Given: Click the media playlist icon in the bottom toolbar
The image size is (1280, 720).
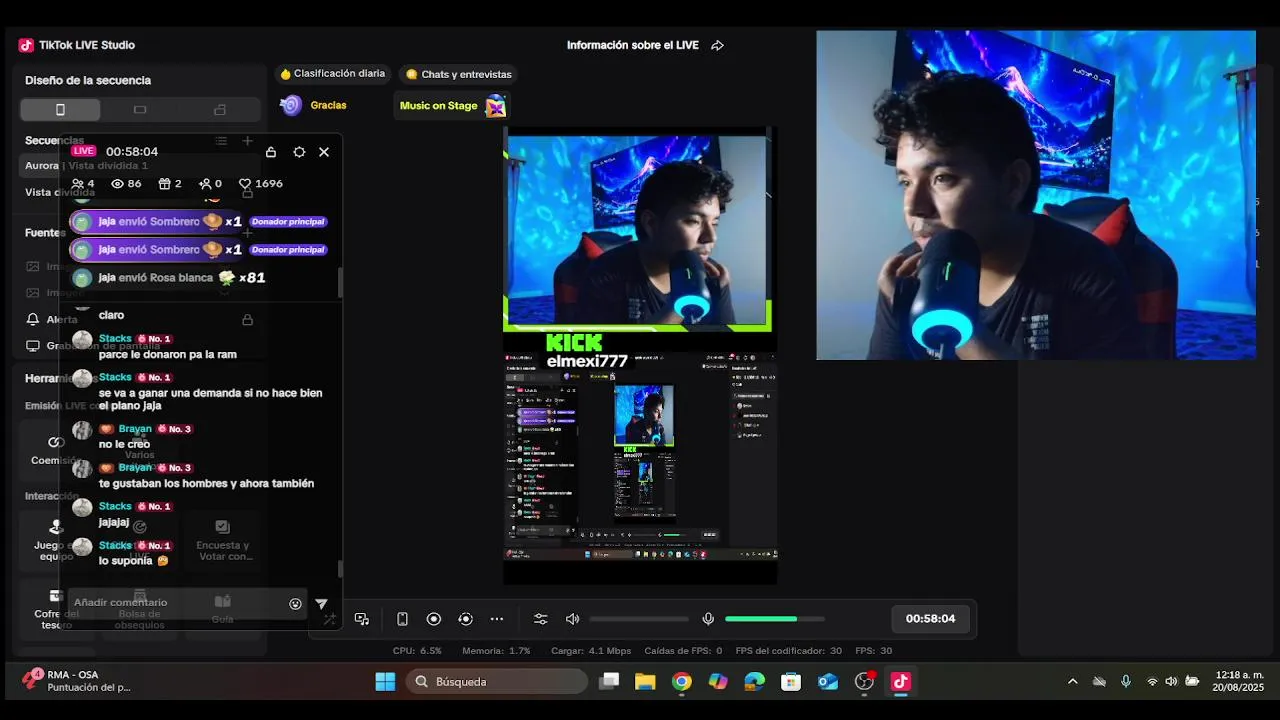Looking at the screenshot, I should pos(362,619).
